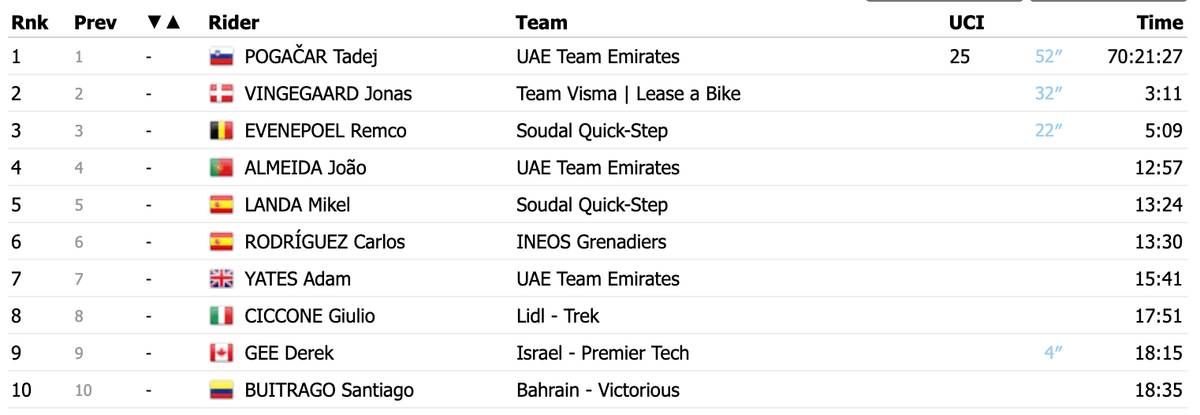
Task: Open Bahrain - Victorious team link
Action: [597, 390]
